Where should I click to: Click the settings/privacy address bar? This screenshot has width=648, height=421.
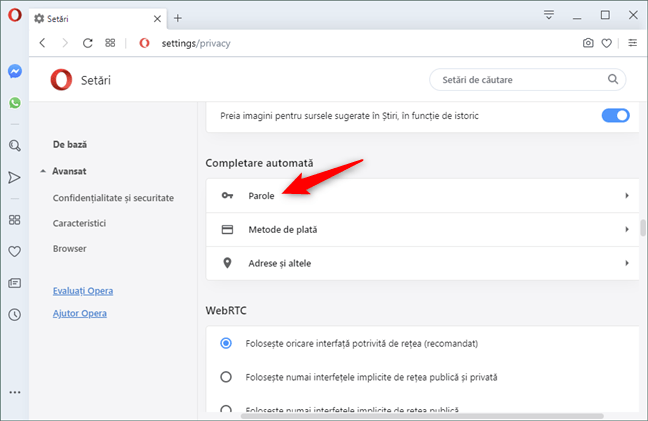pos(196,43)
